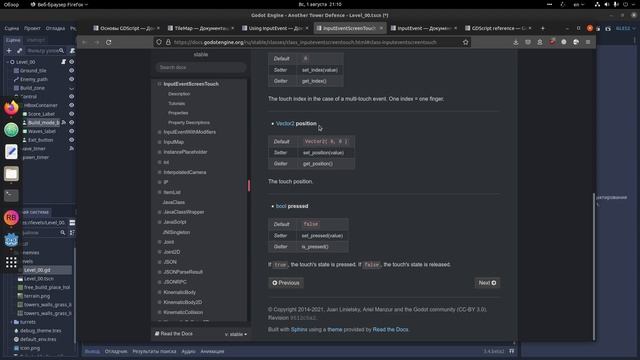Add a new node in Godot Scene dock
This screenshot has height=360, width=640.
9,51
